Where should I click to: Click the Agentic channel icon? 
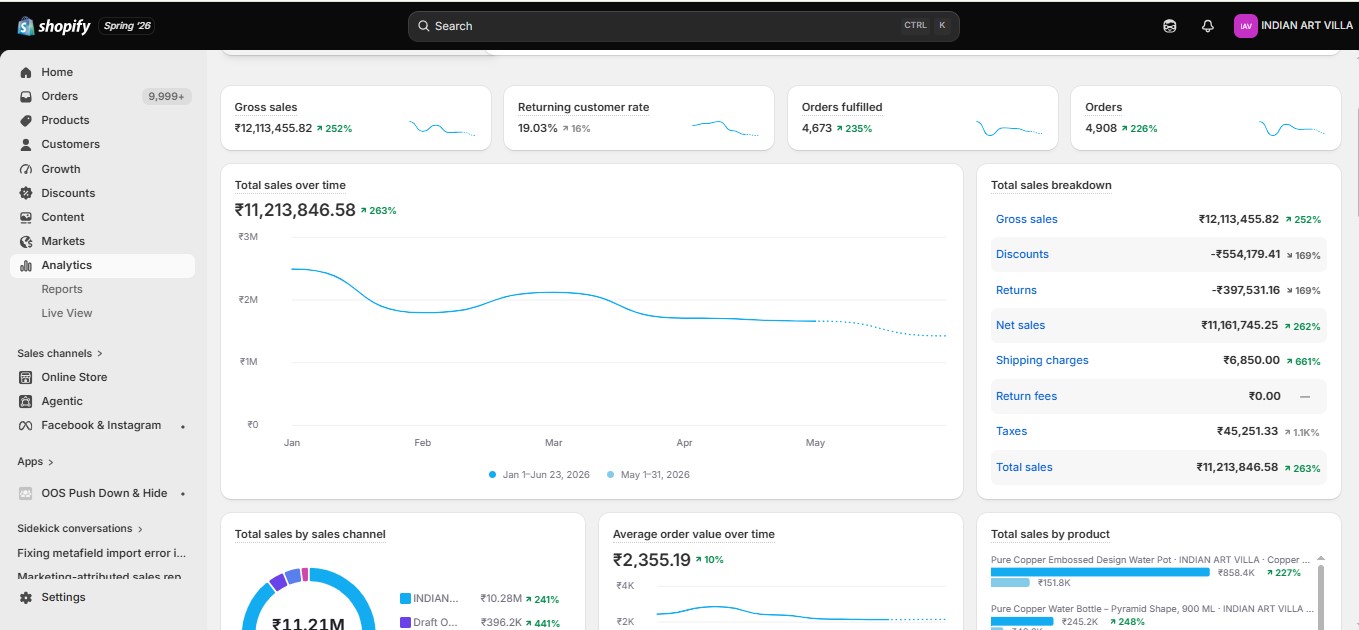pyautogui.click(x=26, y=401)
